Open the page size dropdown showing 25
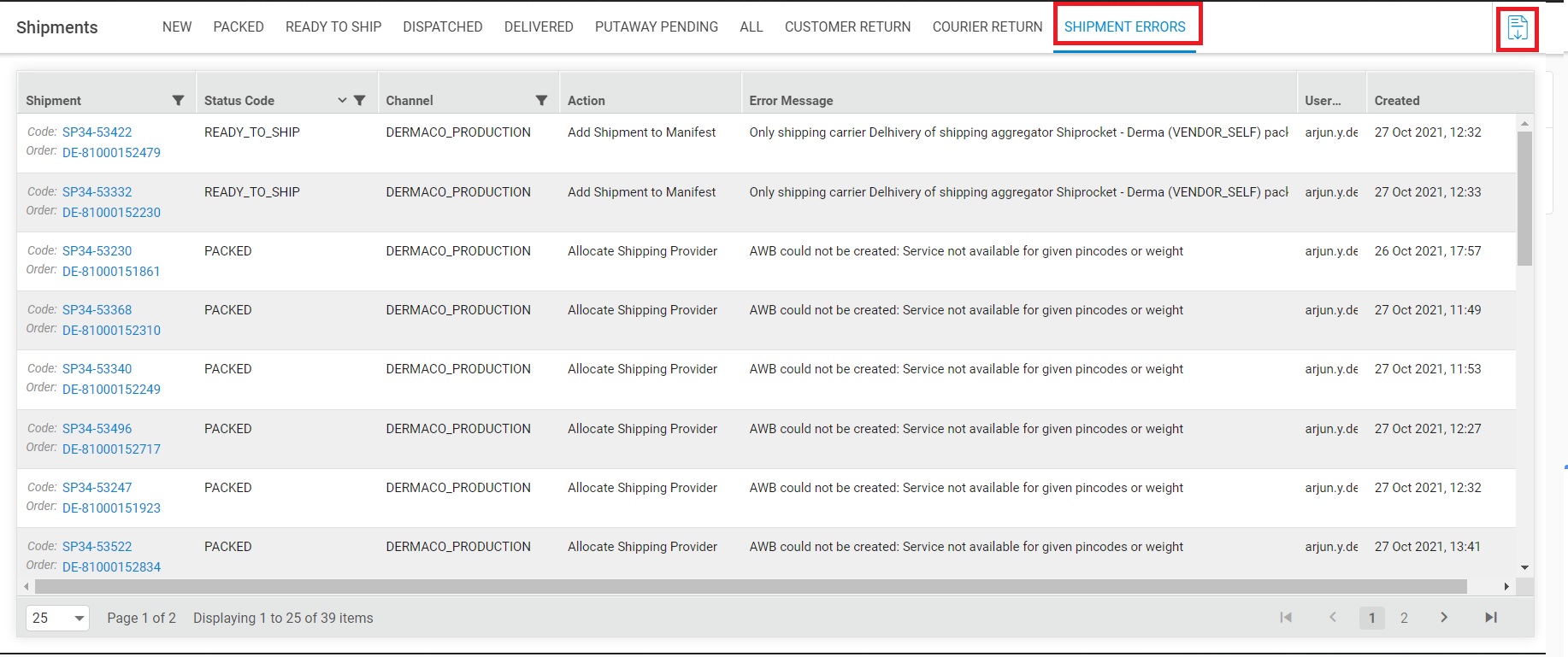1568x657 pixels. (x=58, y=618)
